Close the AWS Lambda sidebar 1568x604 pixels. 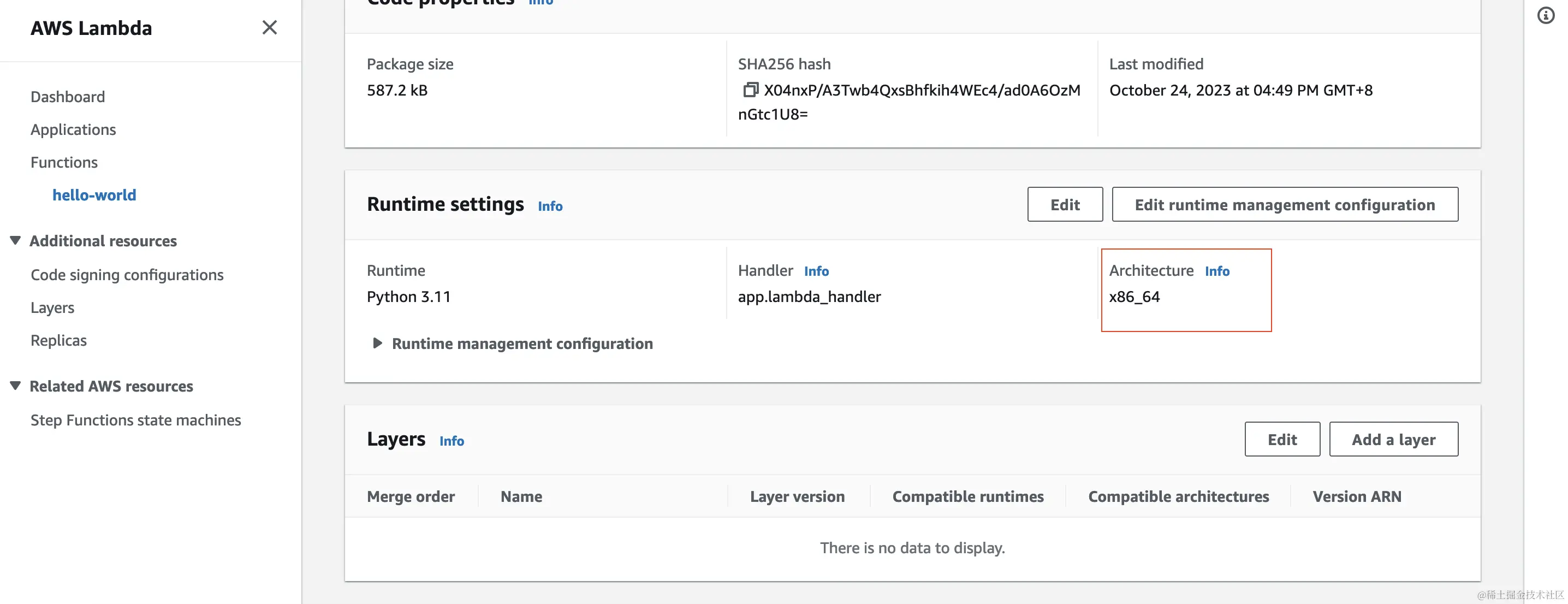269,28
